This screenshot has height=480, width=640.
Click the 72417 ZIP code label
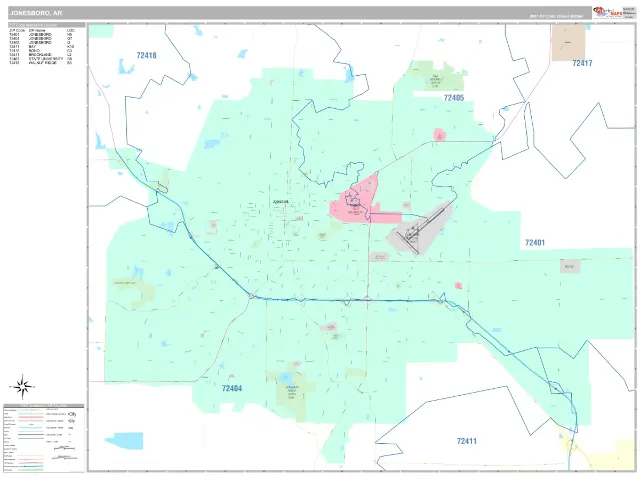click(582, 63)
